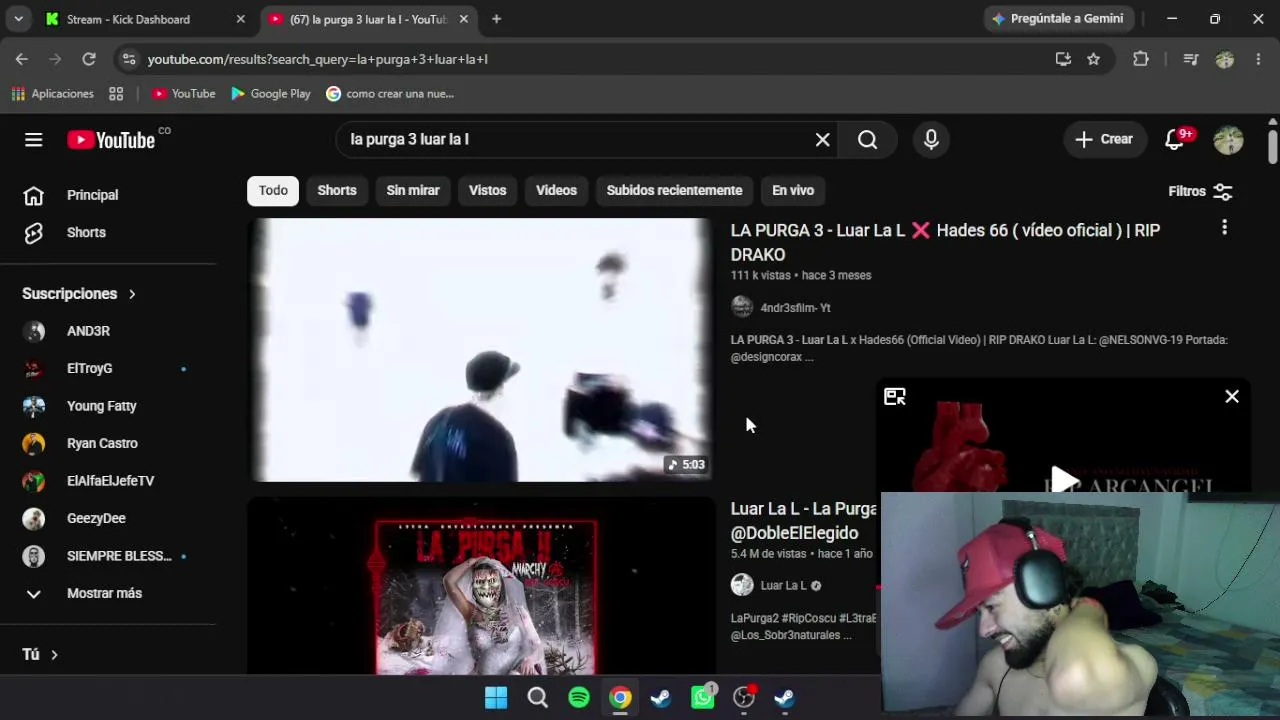Image resolution: width=1280 pixels, height=720 pixels.
Task: Expand the Tú section
Action: click(x=41, y=654)
